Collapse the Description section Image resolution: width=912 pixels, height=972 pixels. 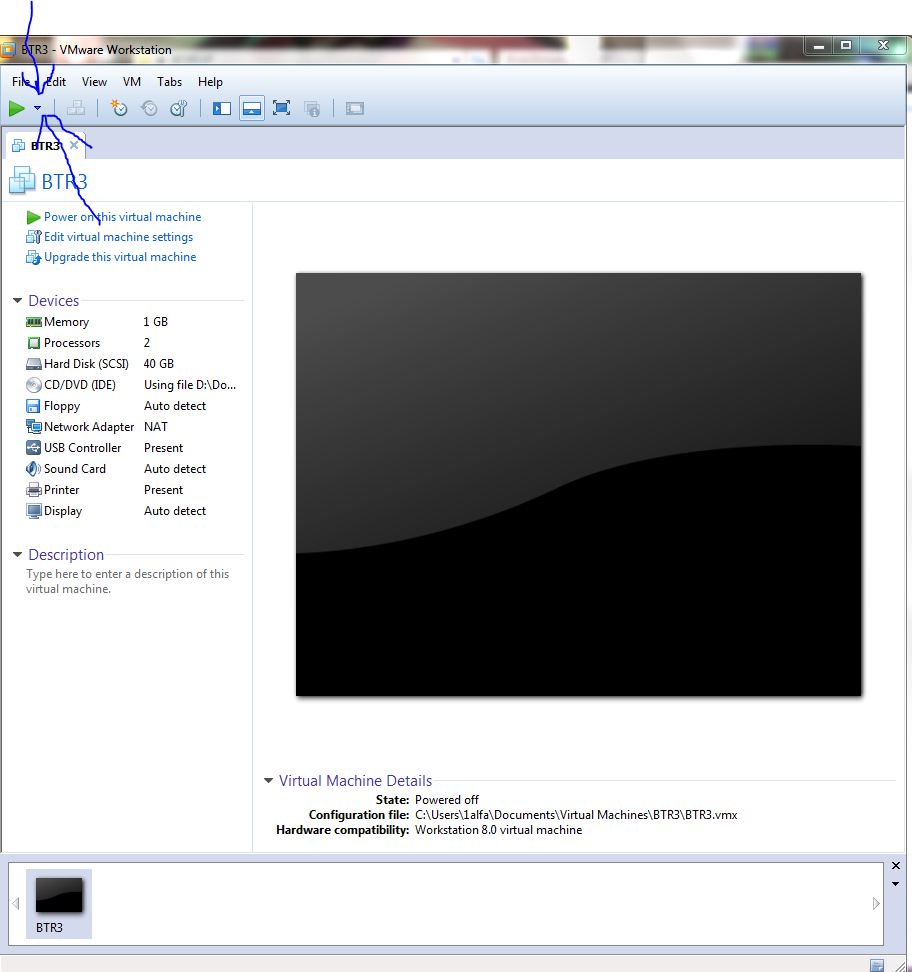pos(17,555)
